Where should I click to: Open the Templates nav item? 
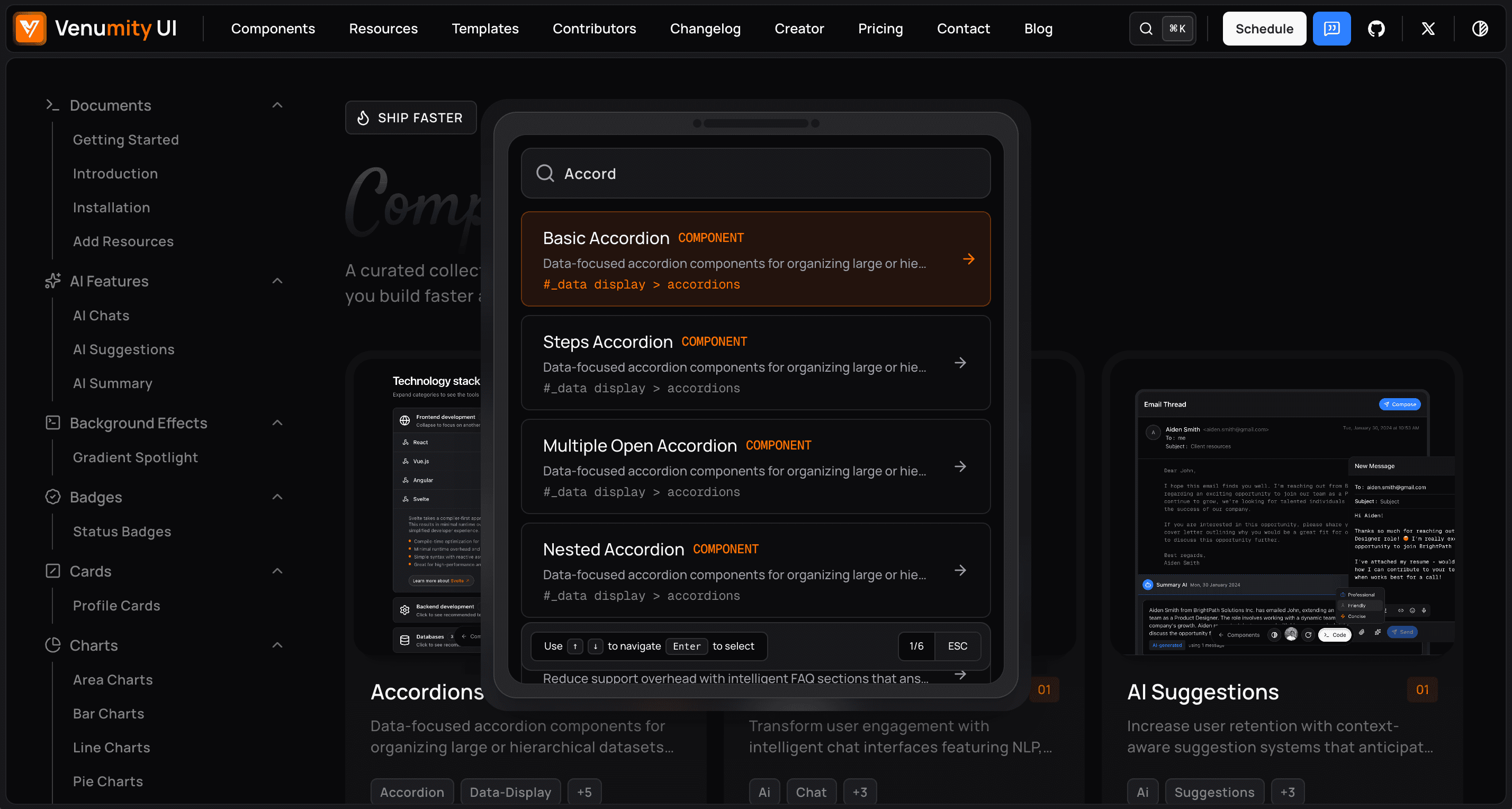pos(485,29)
